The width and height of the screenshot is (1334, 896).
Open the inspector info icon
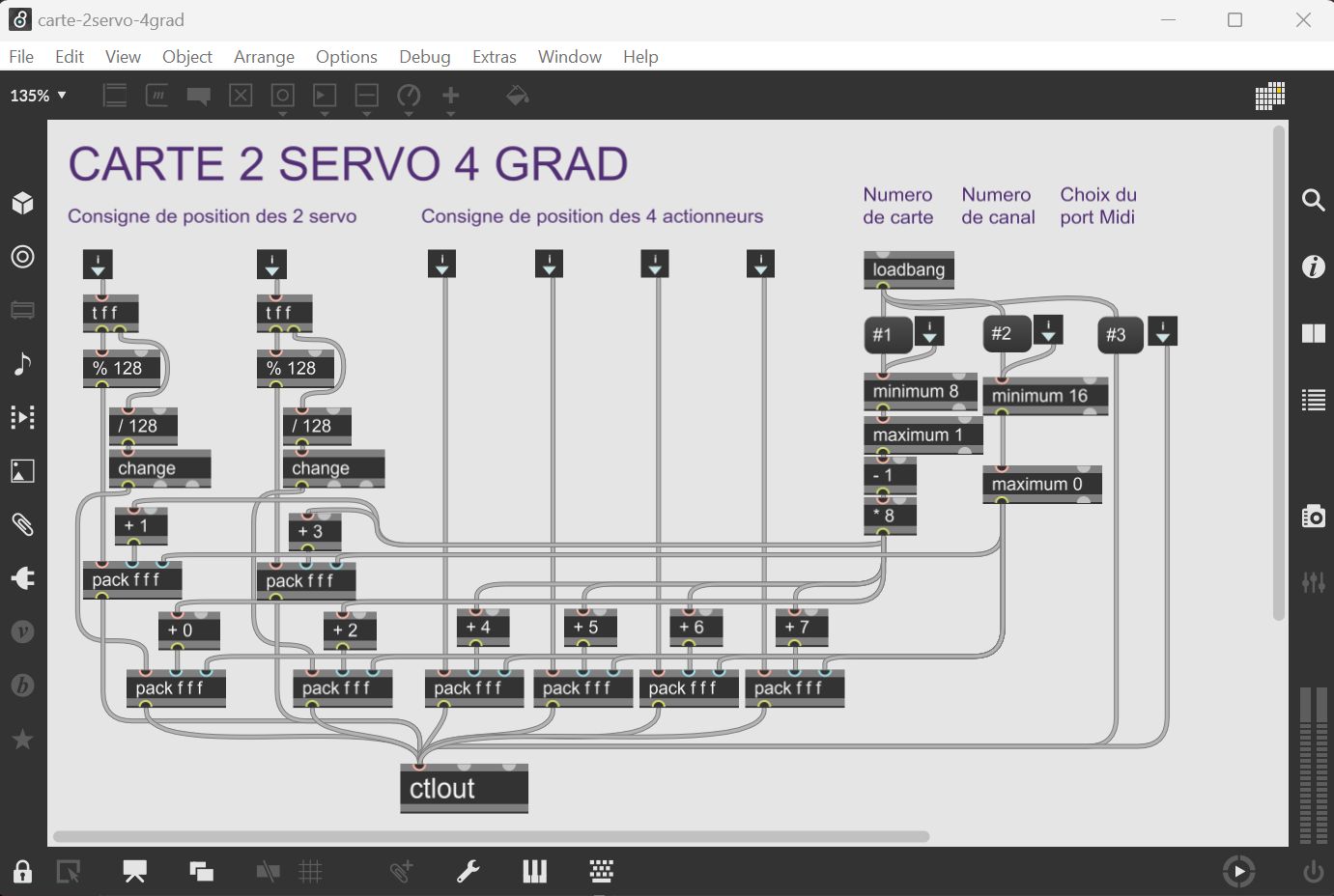pos(1313,266)
